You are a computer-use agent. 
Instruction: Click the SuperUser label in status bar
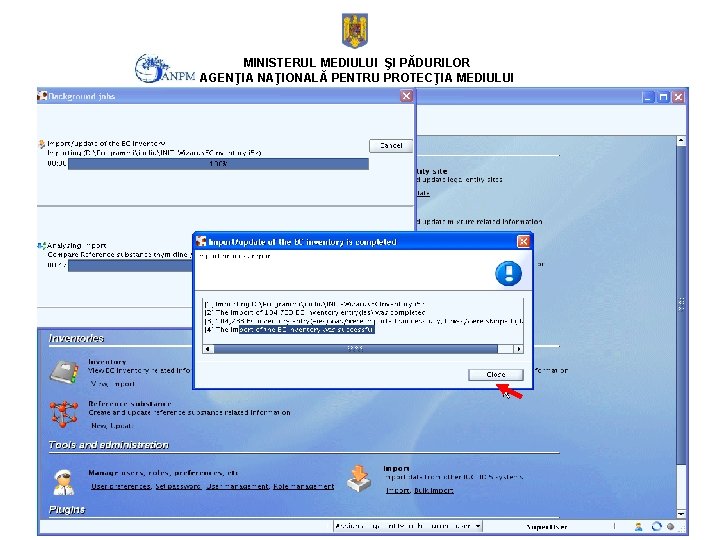(546, 527)
